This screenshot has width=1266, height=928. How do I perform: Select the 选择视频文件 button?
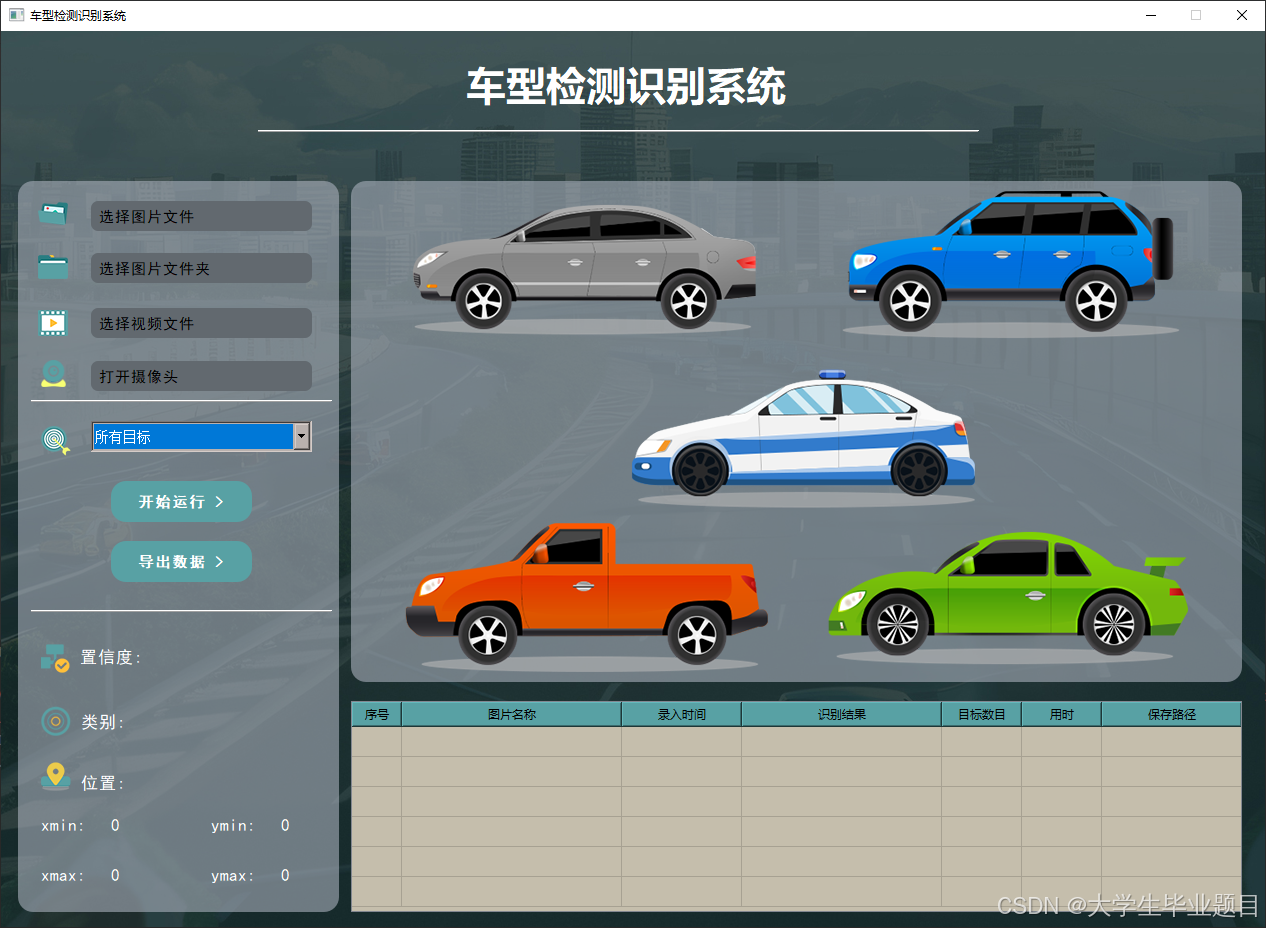[x=201, y=323]
